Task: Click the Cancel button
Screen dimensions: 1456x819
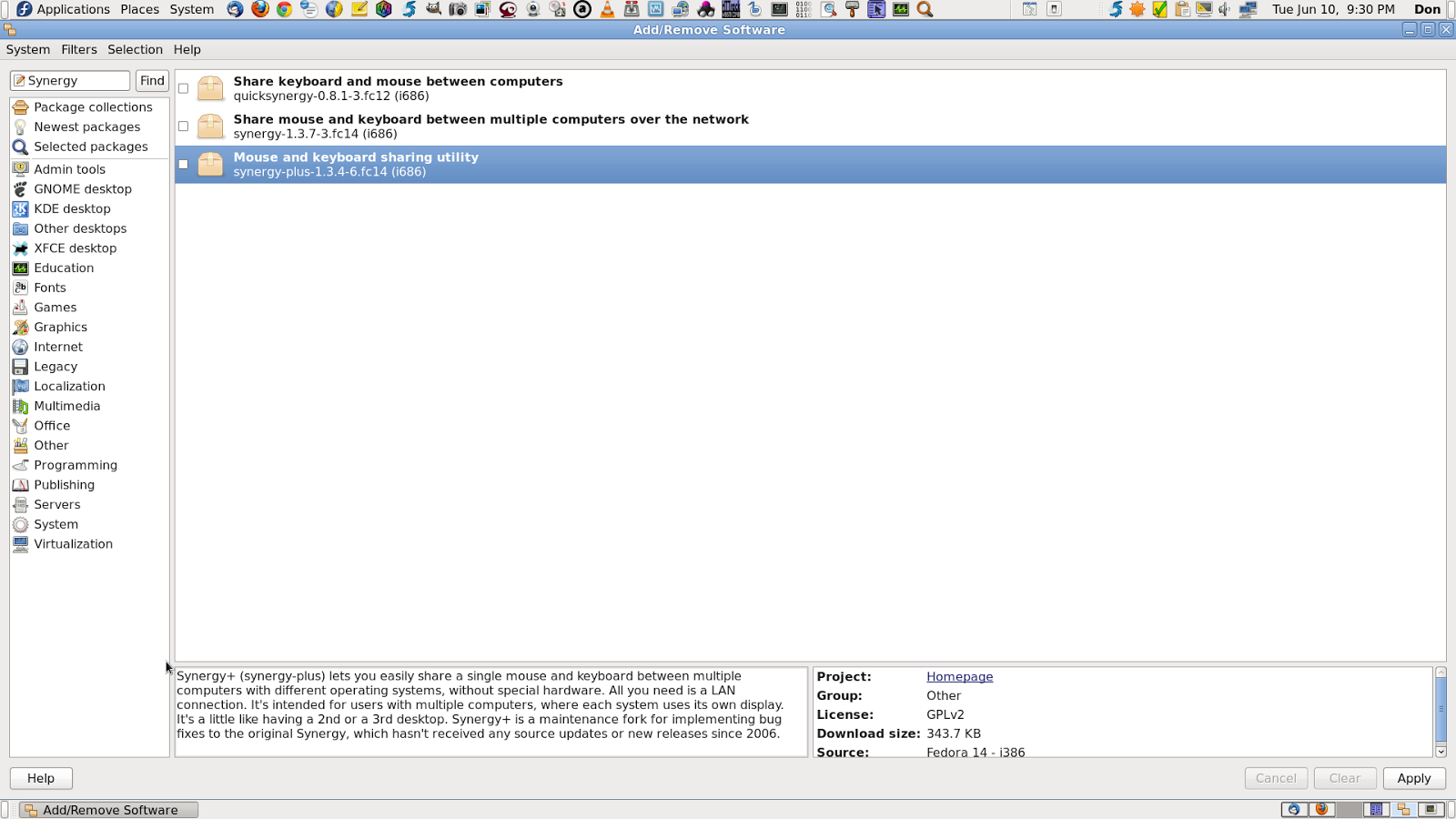Action: pyautogui.click(x=1276, y=778)
